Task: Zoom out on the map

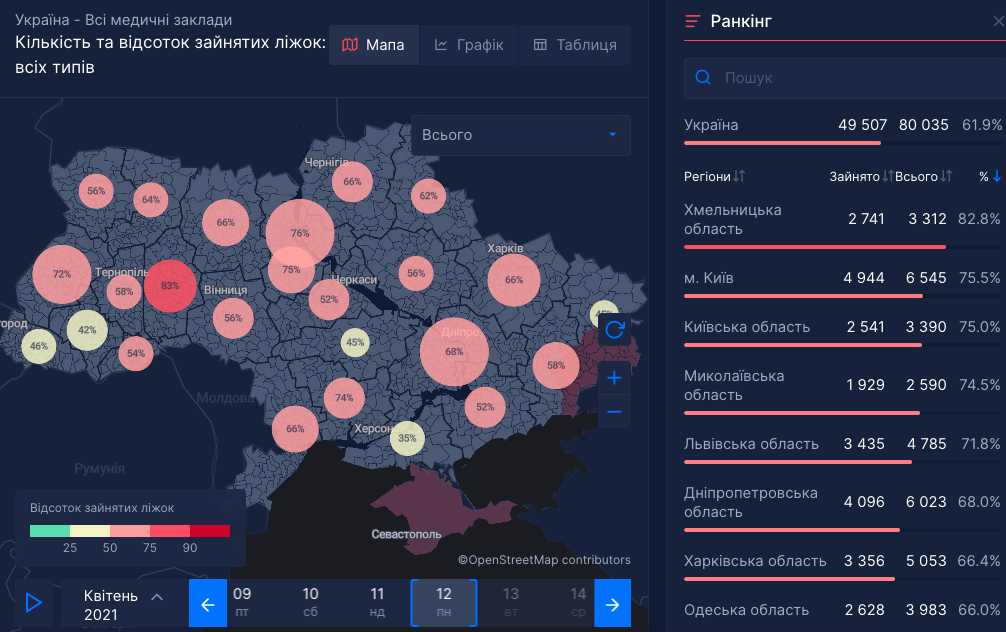Action: click(x=614, y=412)
